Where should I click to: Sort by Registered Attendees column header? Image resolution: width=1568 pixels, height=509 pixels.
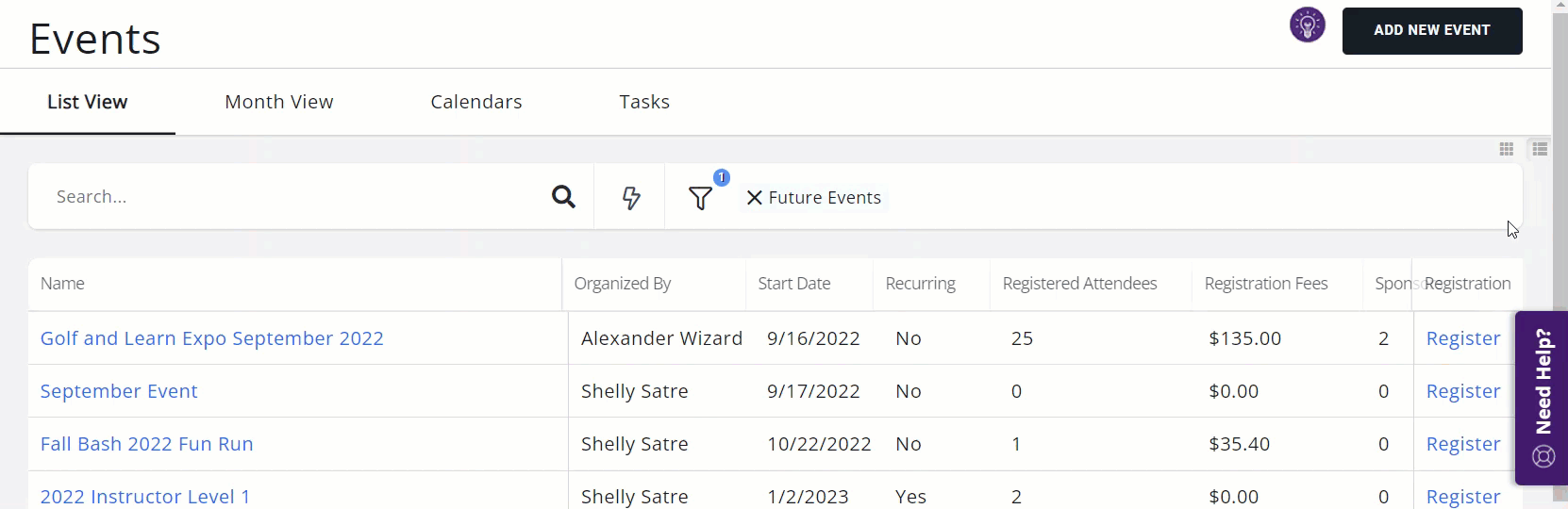1079,284
